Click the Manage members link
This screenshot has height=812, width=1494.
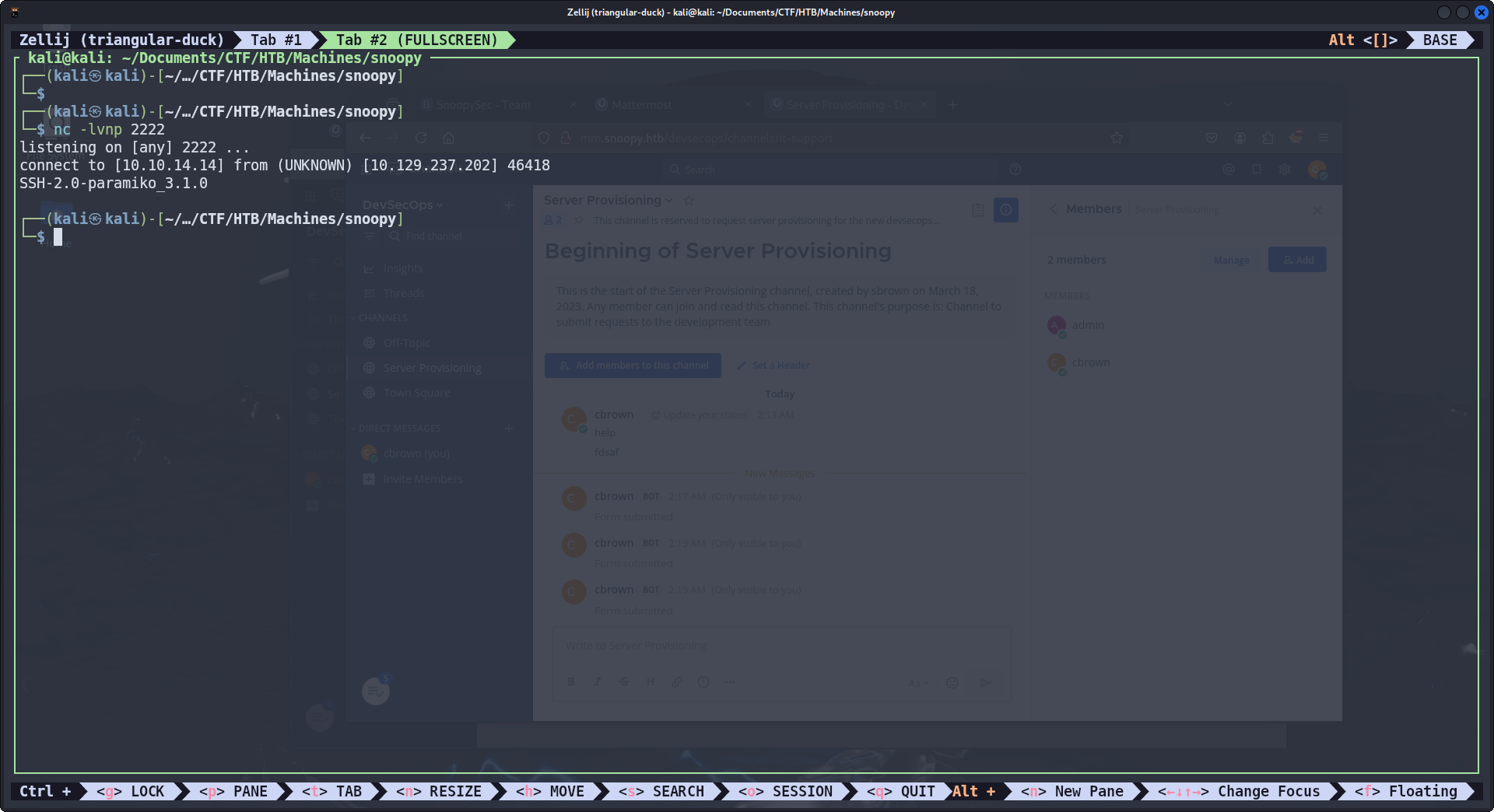1231,260
